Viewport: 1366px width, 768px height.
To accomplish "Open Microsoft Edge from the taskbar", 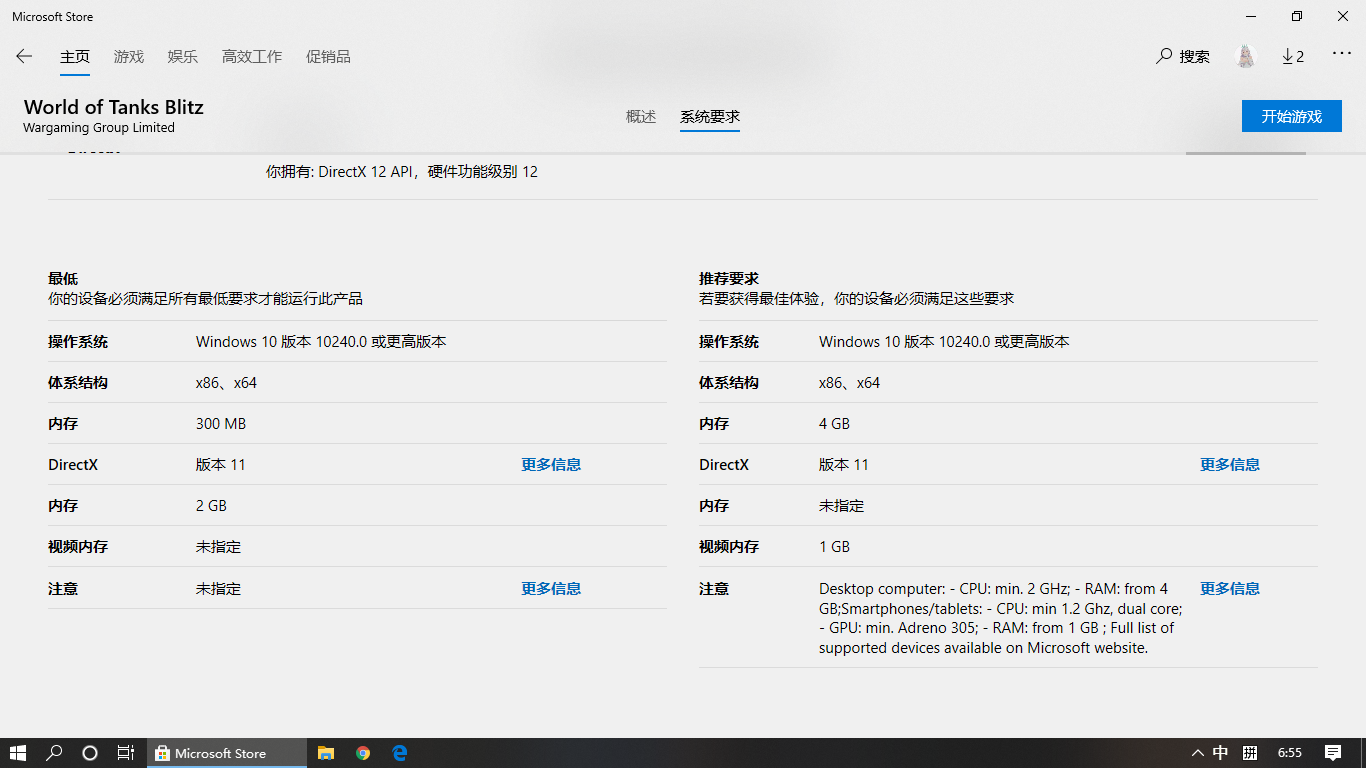I will (x=400, y=753).
